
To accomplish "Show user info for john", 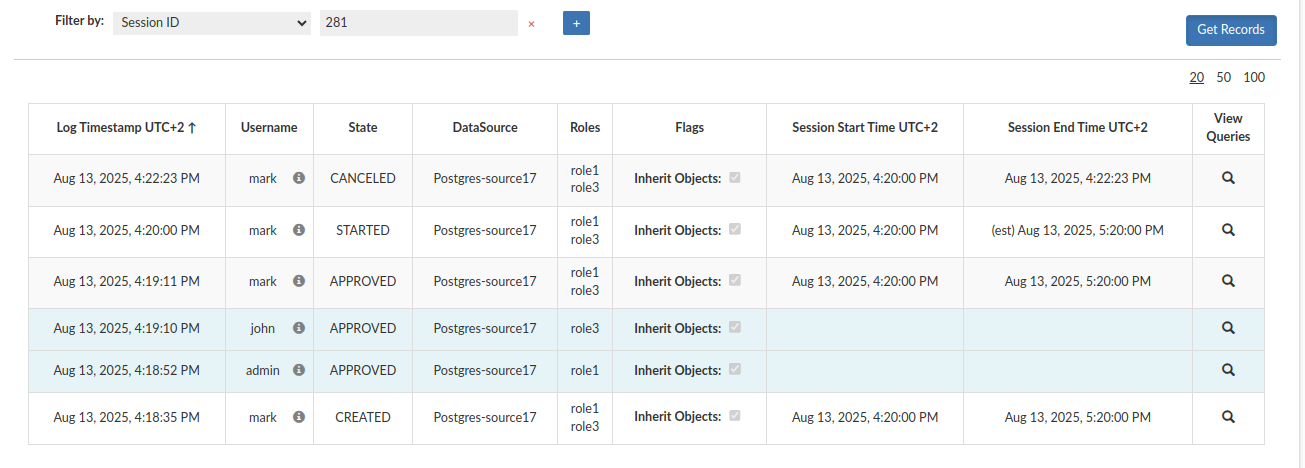I will click(298, 328).
